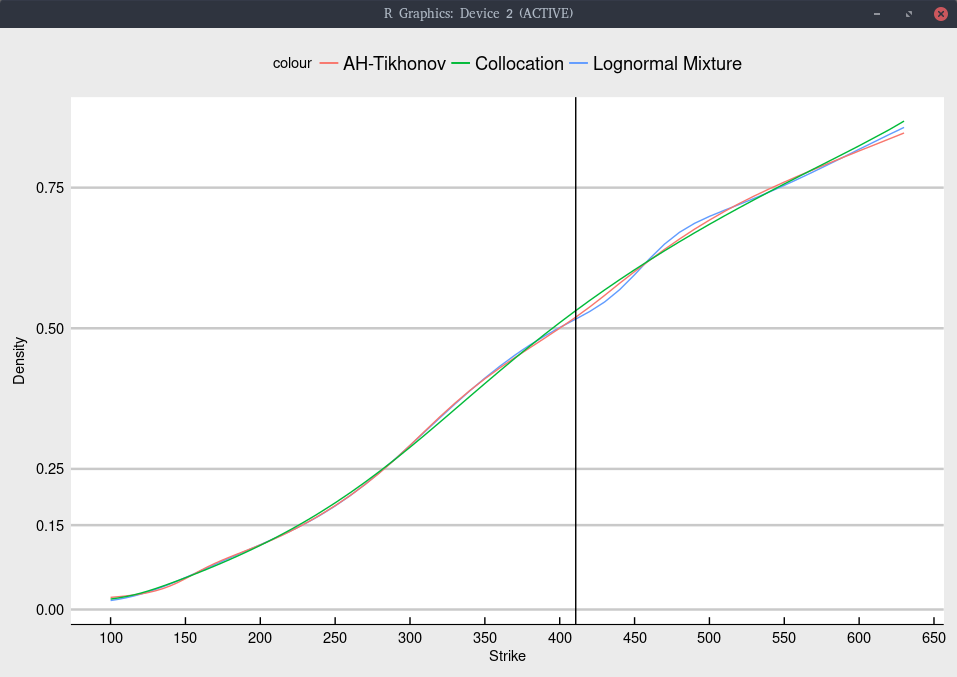Viewport: 957px width, 677px height.
Task: Click the 250 strike tick label
Action: [335, 638]
